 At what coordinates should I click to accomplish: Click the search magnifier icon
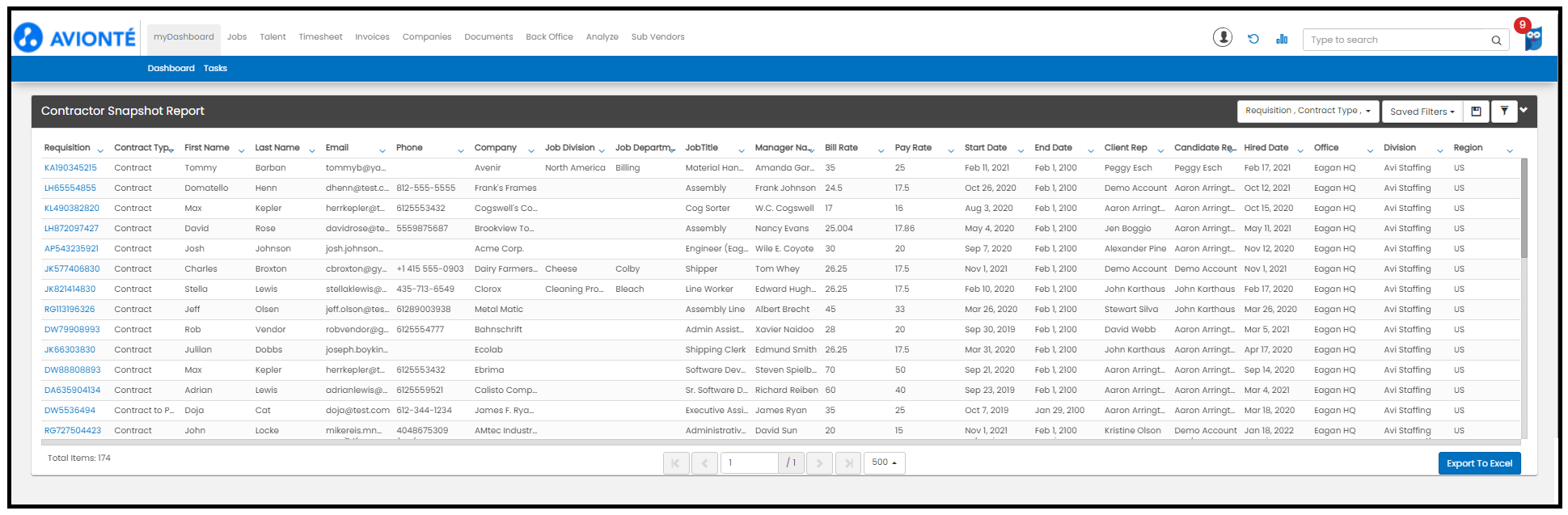click(x=1496, y=40)
